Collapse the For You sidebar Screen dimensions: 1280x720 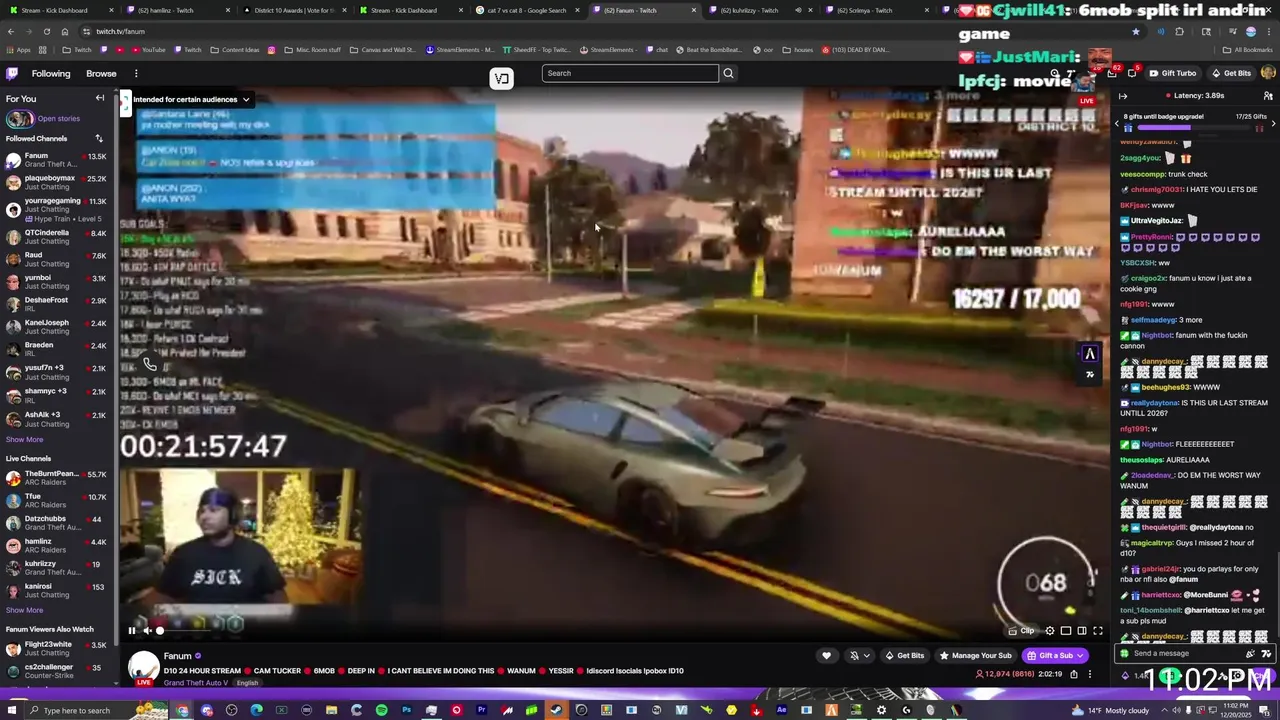coord(100,98)
